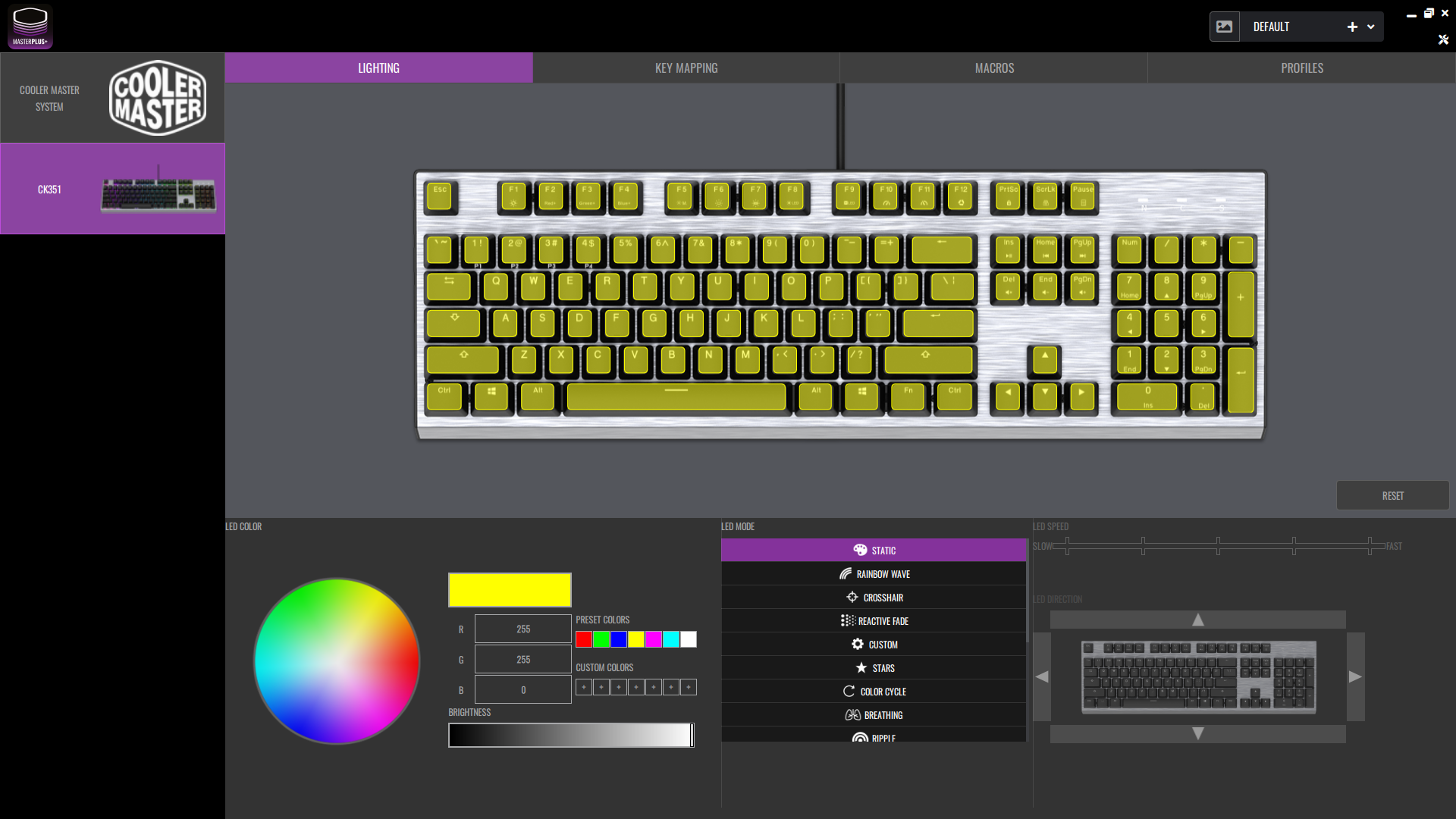The height and width of the screenshot is (819, 1456).
Task: Click the R value input field
Action: coord(522,629)
